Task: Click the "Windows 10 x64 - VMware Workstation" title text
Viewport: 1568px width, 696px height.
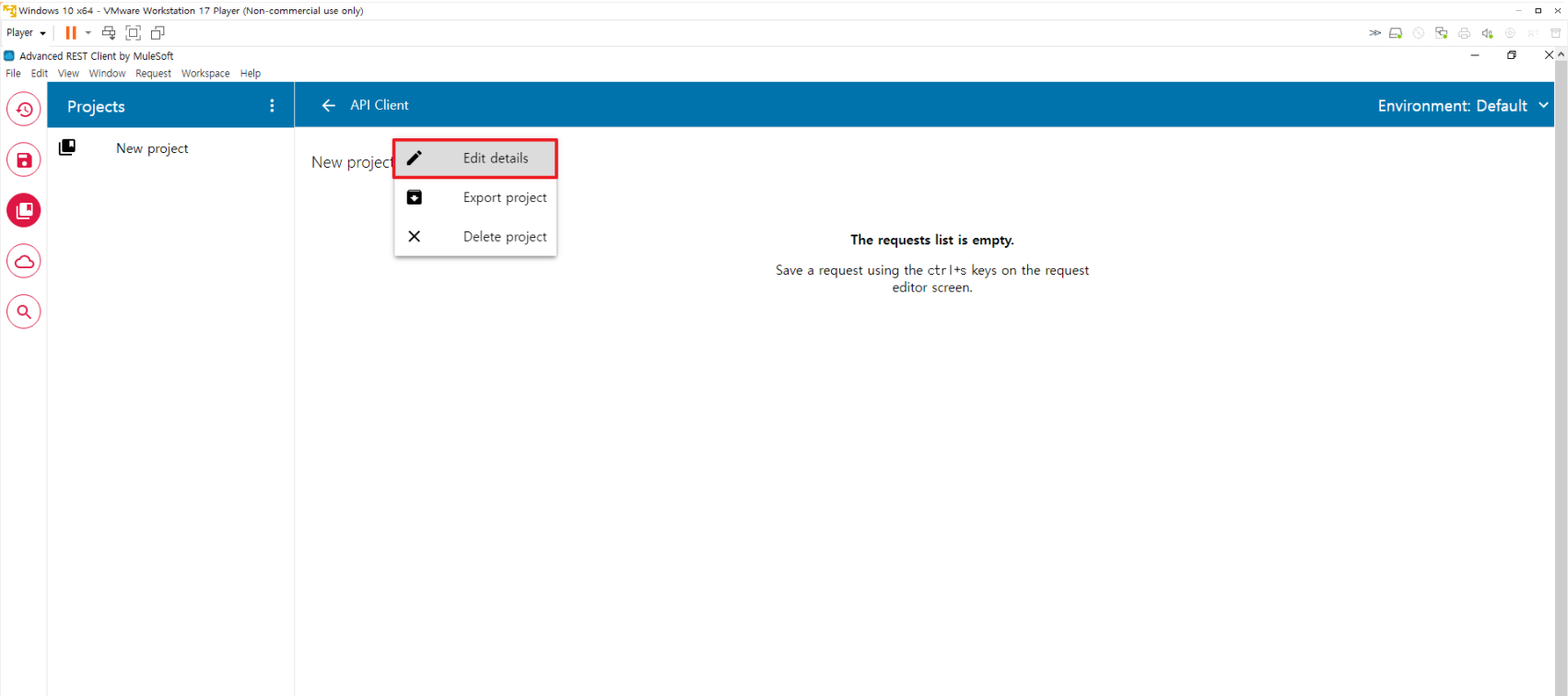Action: tap(191, 11)
